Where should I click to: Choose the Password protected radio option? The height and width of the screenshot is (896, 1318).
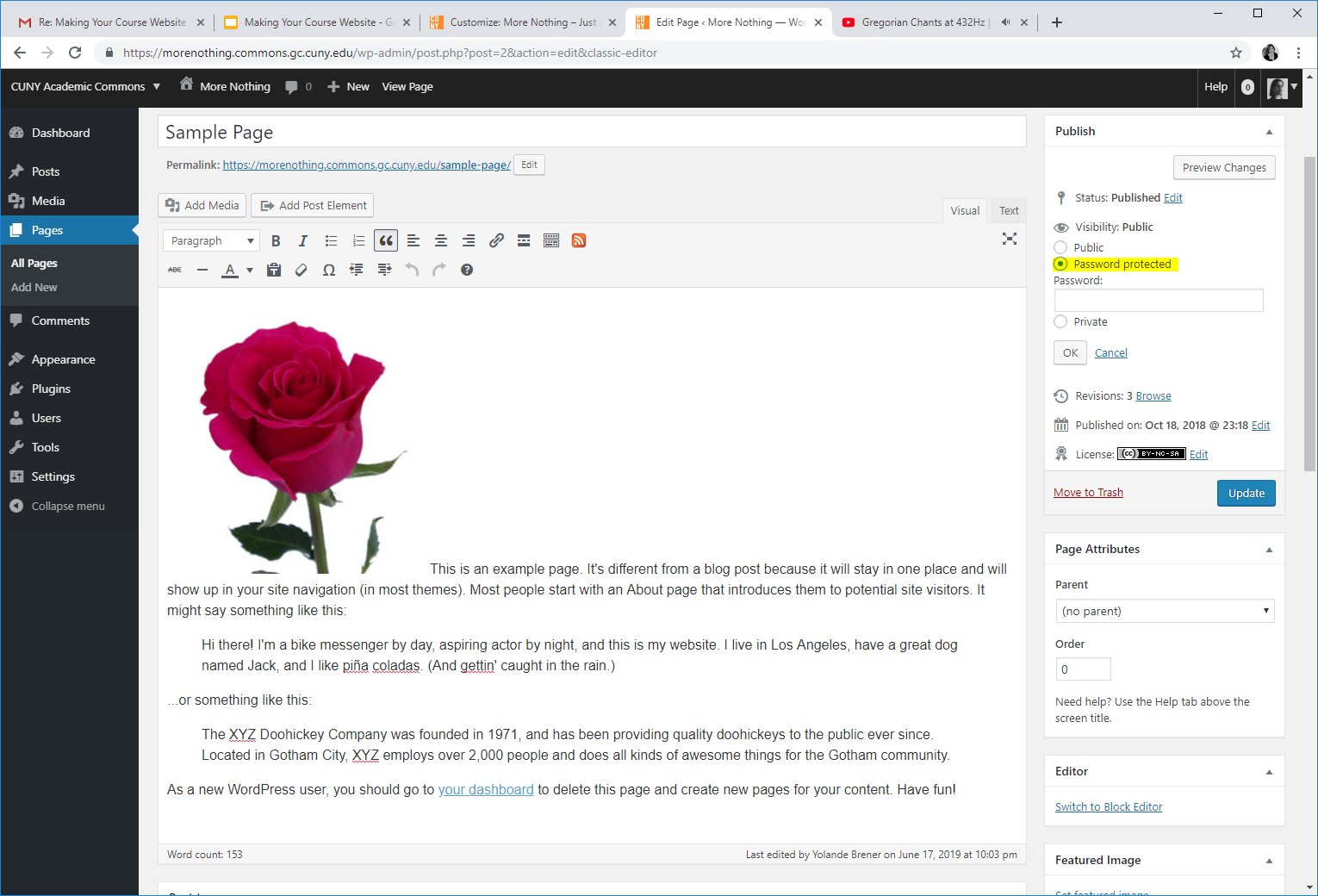coord(1060,264)
